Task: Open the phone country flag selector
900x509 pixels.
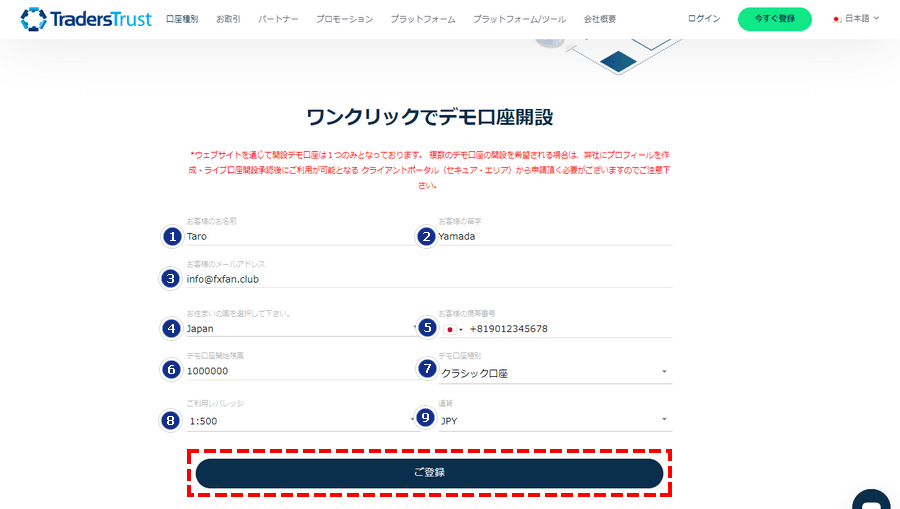Action: [x=453, y=329]
